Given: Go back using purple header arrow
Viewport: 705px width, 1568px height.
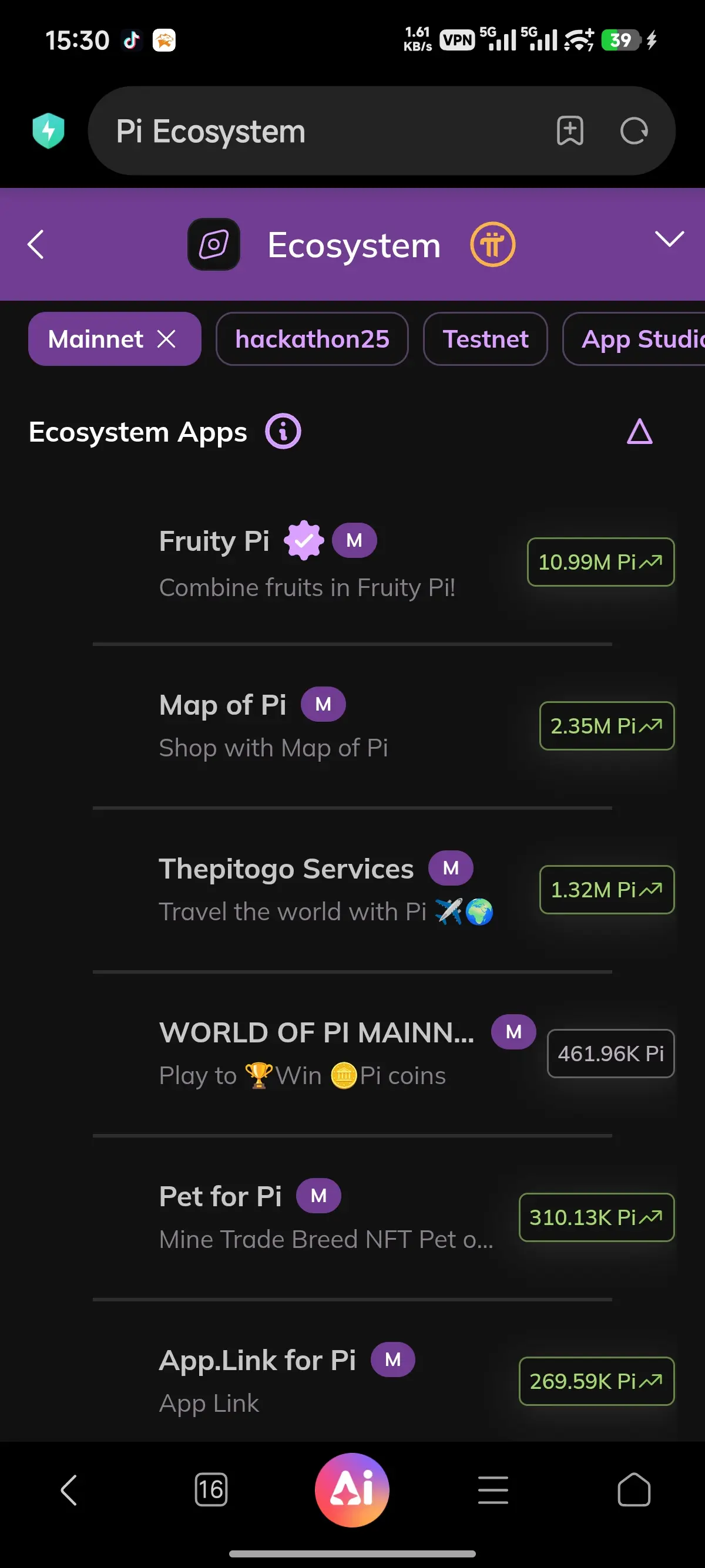Looking at the screenshot, I should pos(36,245).
